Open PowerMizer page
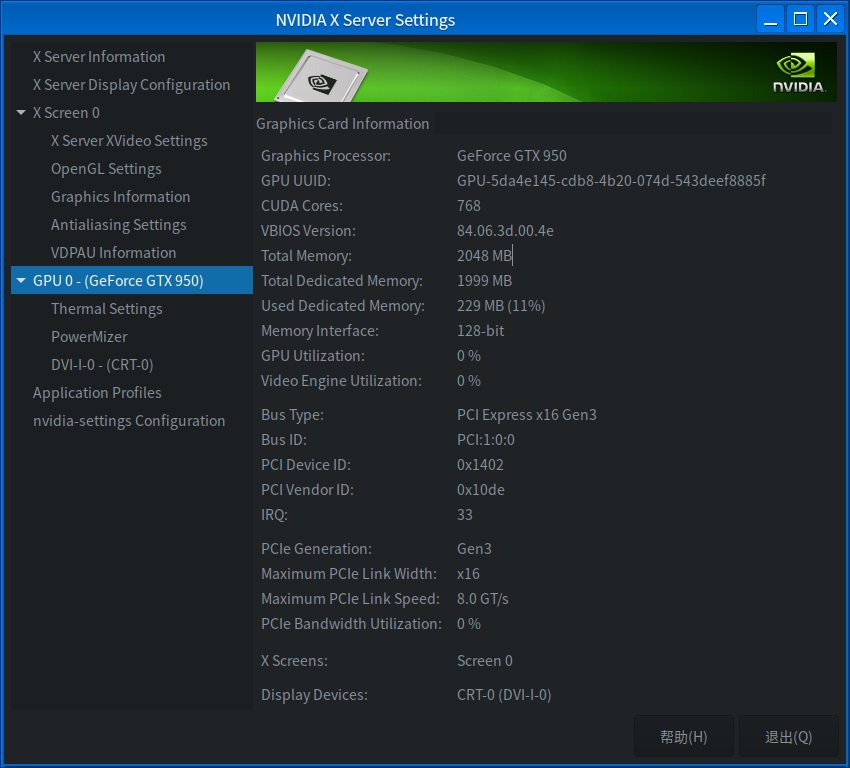 point(89,337)
